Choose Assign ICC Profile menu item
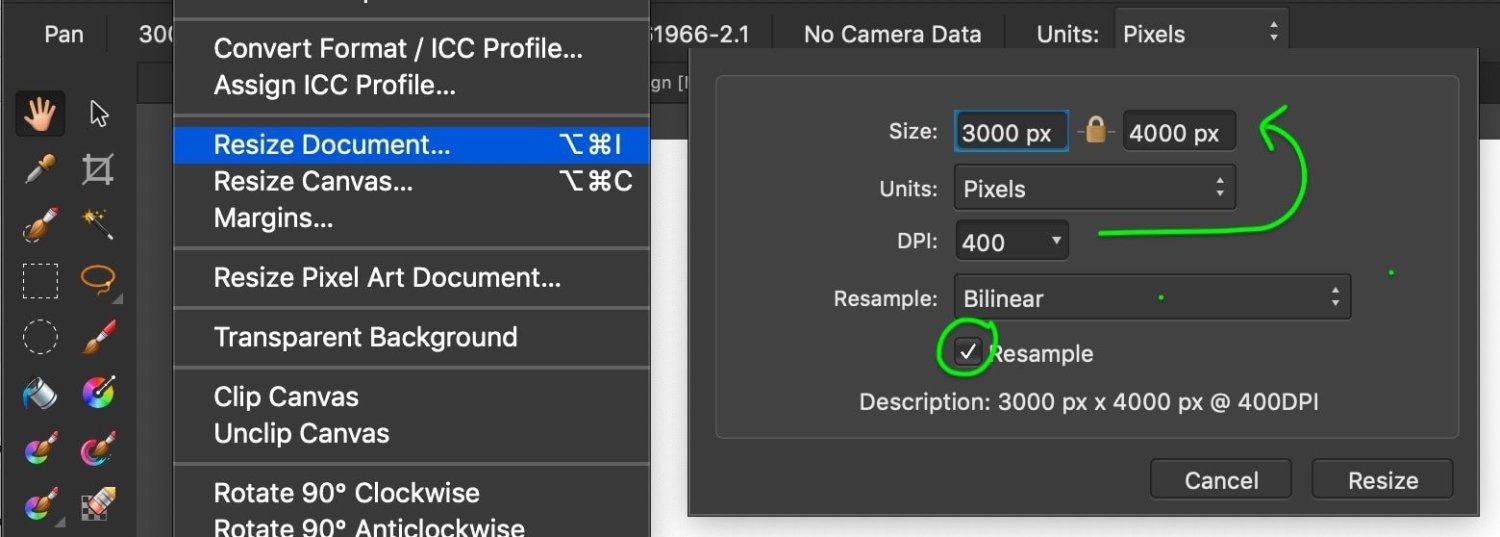Screen dimensions: 1500x537 click(x=411, y=85)
